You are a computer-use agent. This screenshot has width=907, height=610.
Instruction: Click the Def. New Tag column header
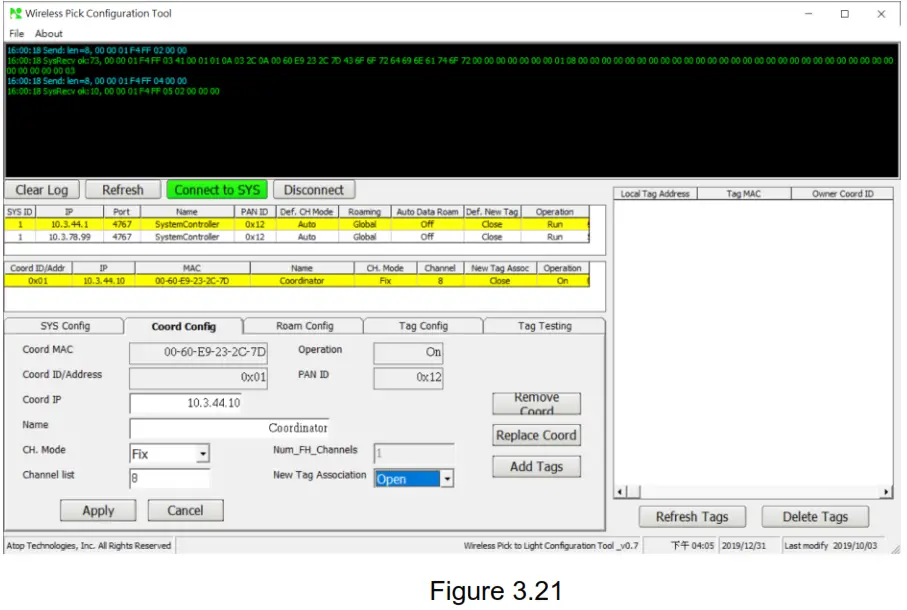coord(492,212)
